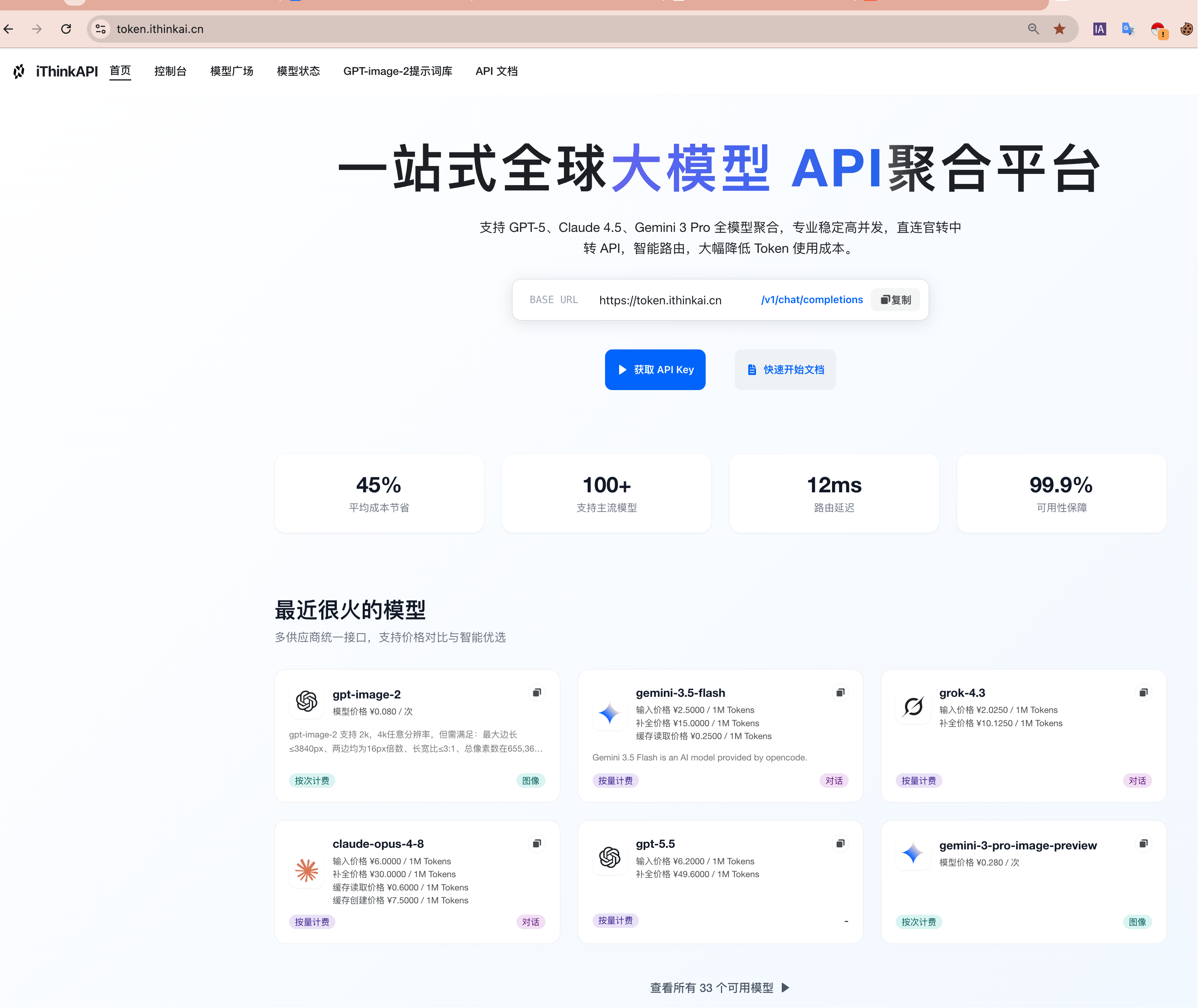Click the browser forward arrow
1198x1008 pixels.
click(x=37, y=29)
